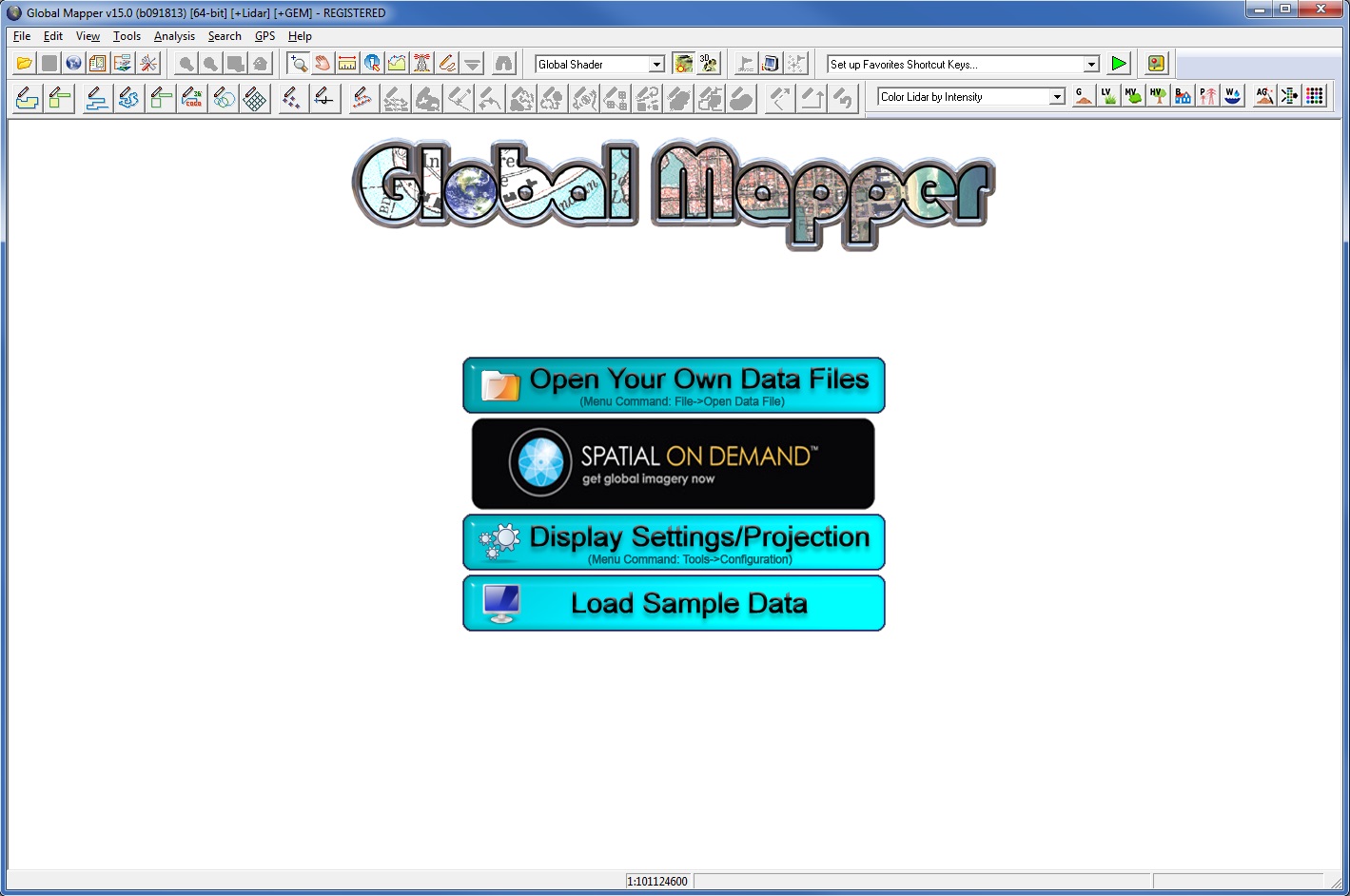Classify Lidar as Medium Vegetation (MV icon)

coord(1132,96)
